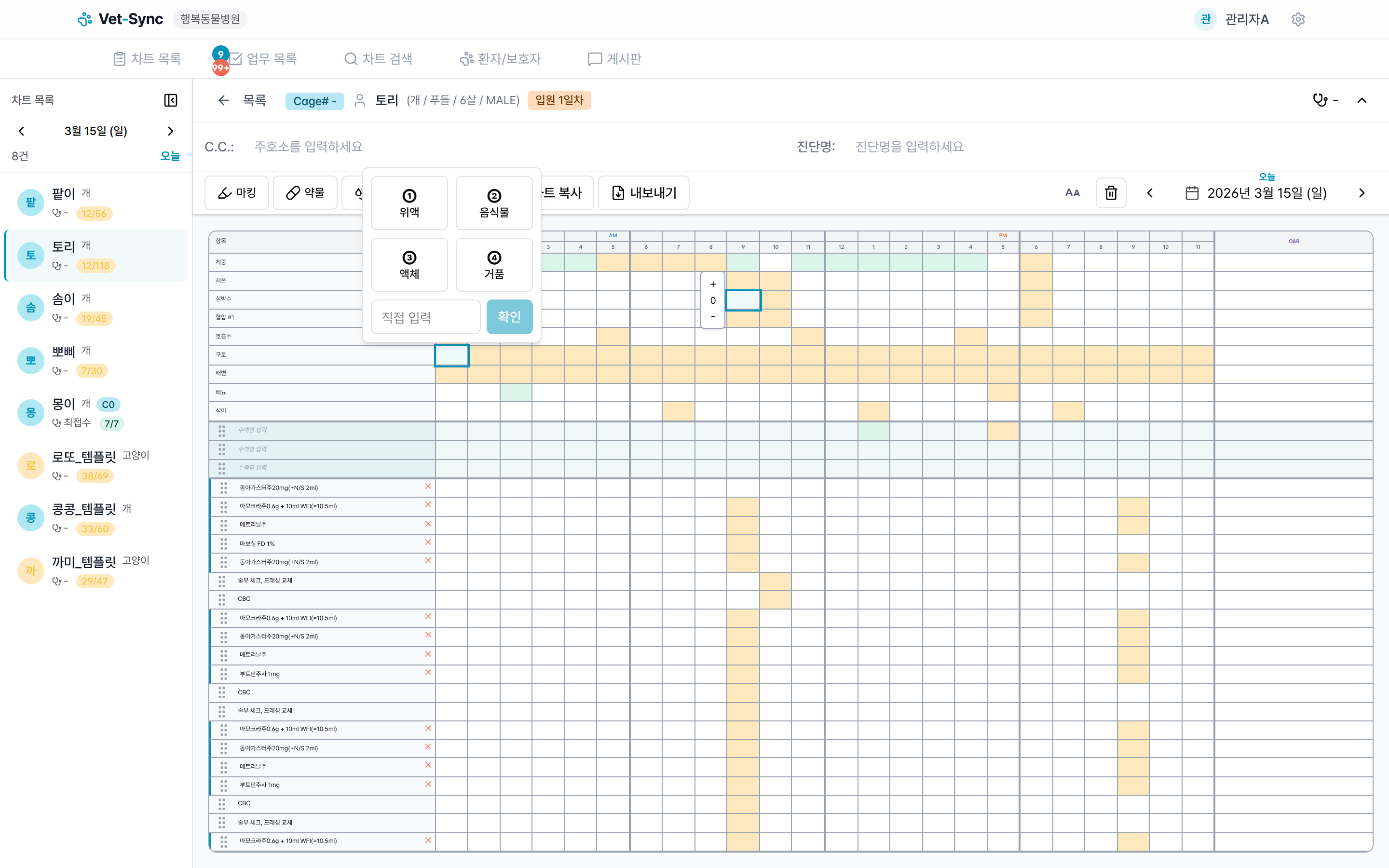Click the 확인 confirm button
The image size is (1389, 868).
point(509,316)
